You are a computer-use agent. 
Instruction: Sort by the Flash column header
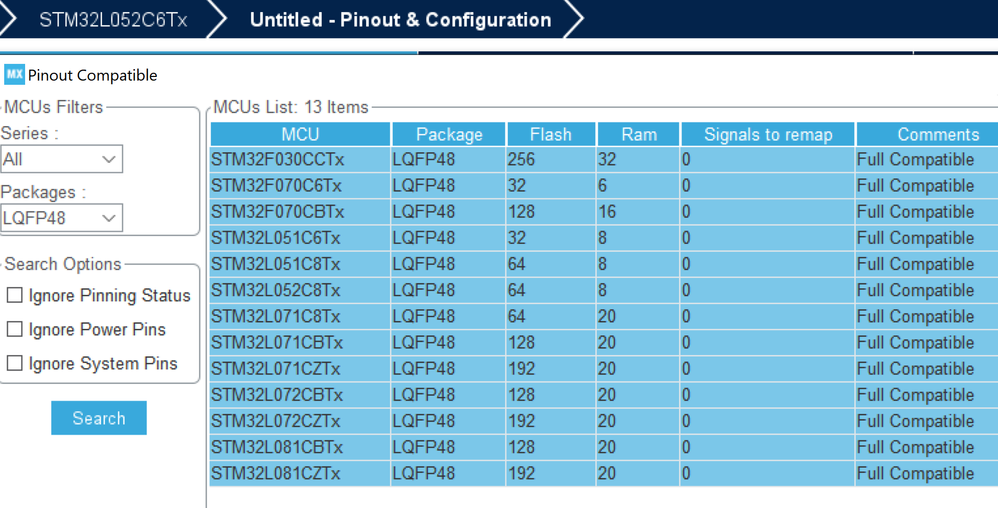(551, 134)
